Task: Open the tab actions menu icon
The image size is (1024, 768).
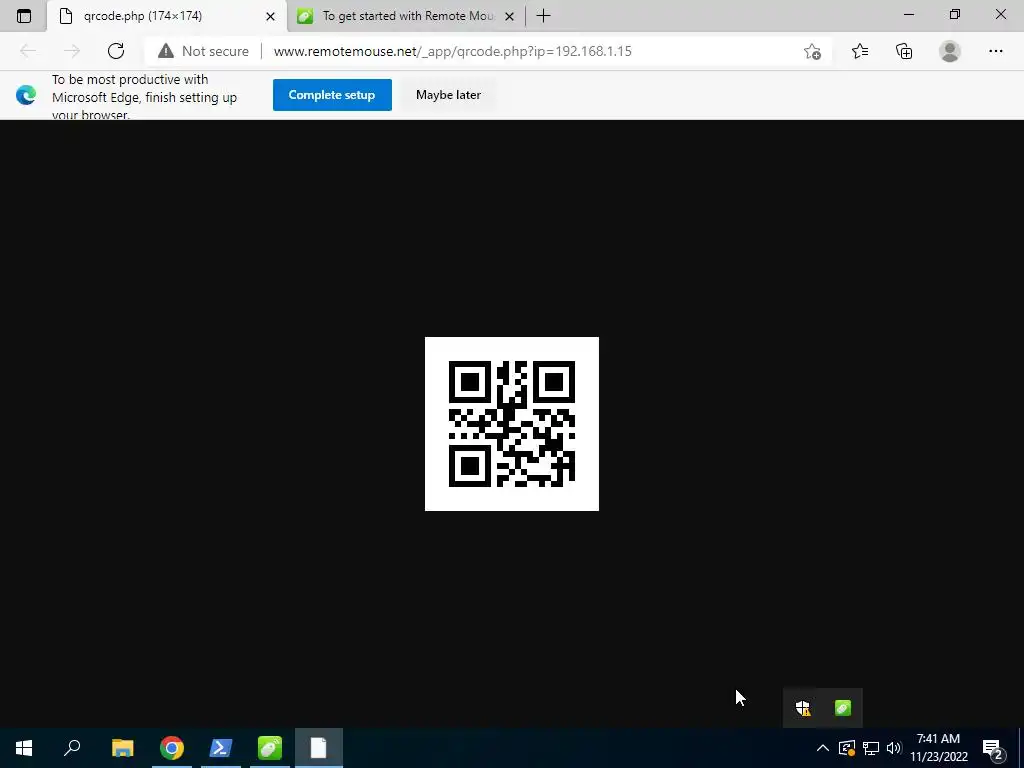Action: (x=24, y=16)
